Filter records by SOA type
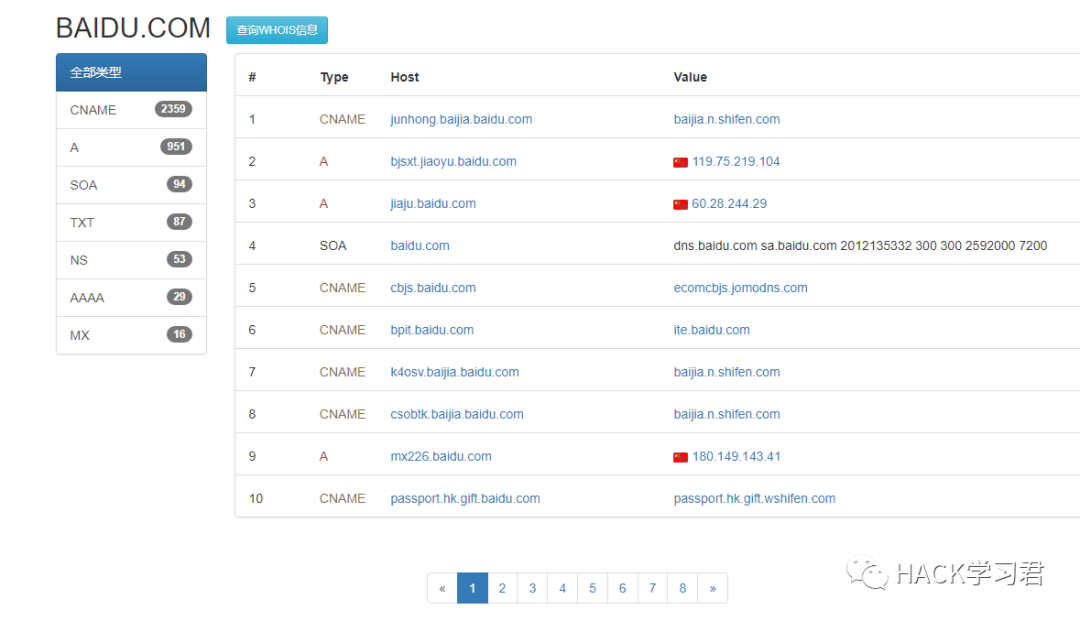 pos(132,185)
